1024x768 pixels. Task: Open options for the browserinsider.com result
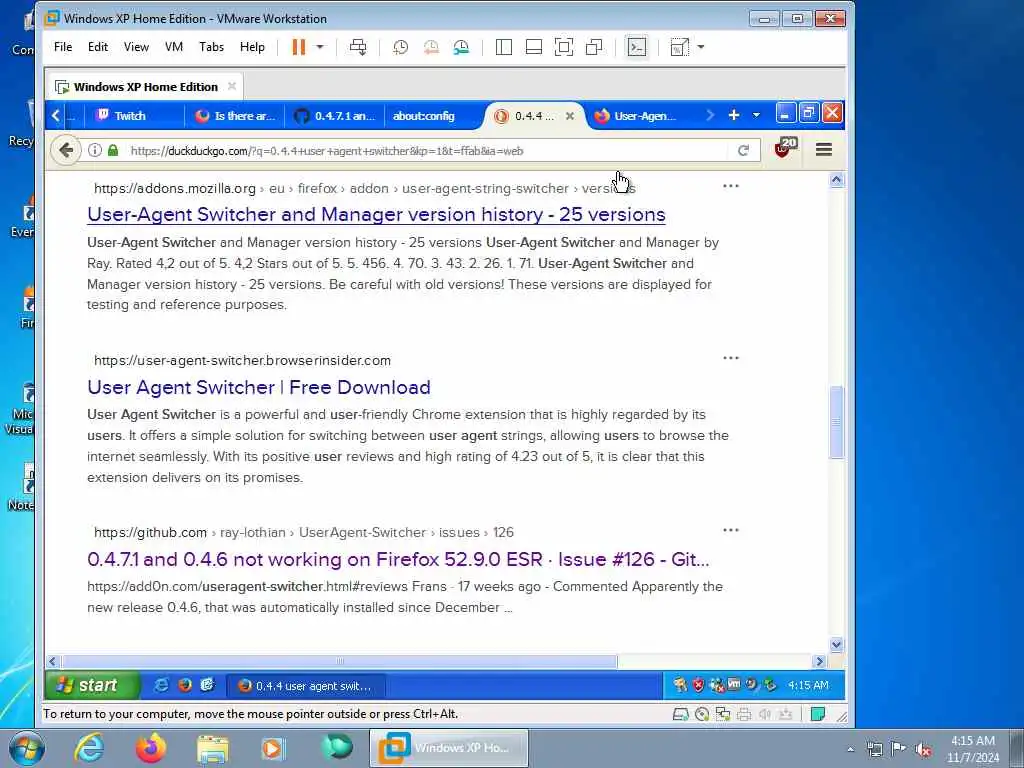pyautogui.click(x=731, y=358)
